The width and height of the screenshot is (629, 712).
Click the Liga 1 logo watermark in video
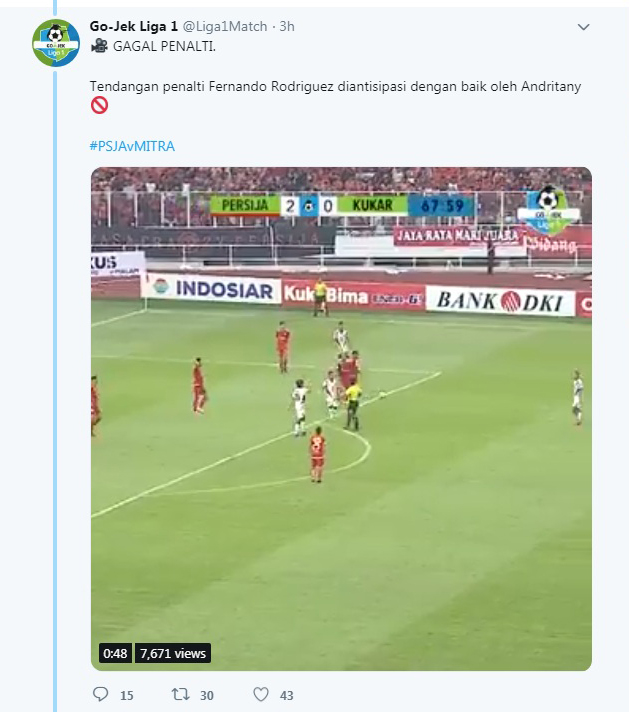tap(549, 211)
